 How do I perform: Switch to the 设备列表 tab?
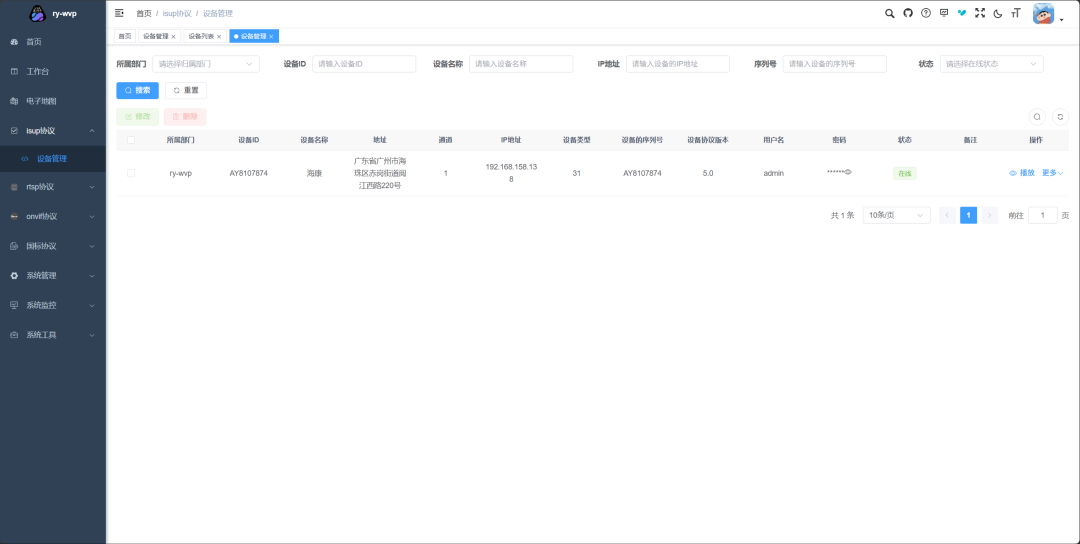point(203,36)
